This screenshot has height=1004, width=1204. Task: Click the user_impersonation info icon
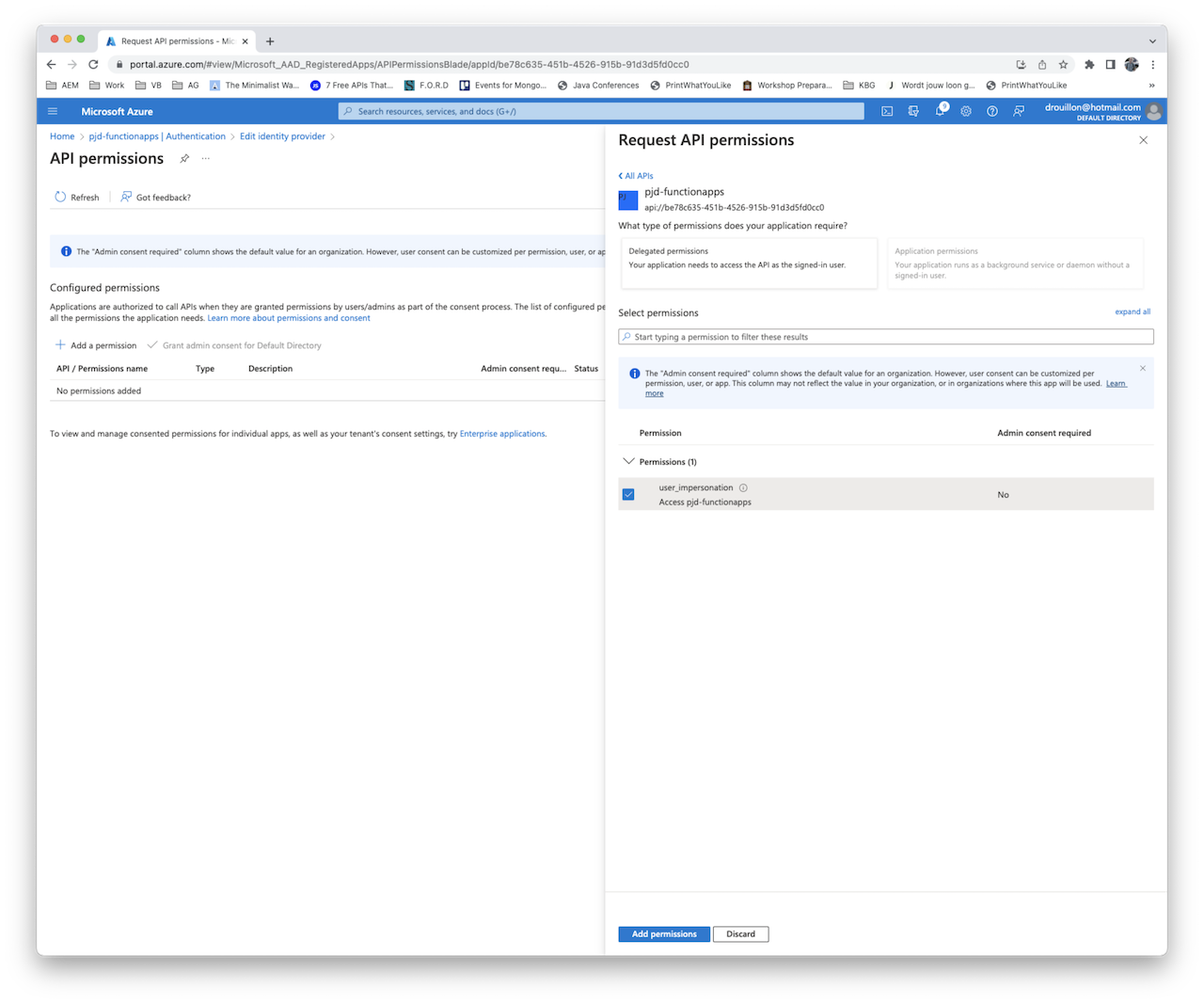pos(743,487)
